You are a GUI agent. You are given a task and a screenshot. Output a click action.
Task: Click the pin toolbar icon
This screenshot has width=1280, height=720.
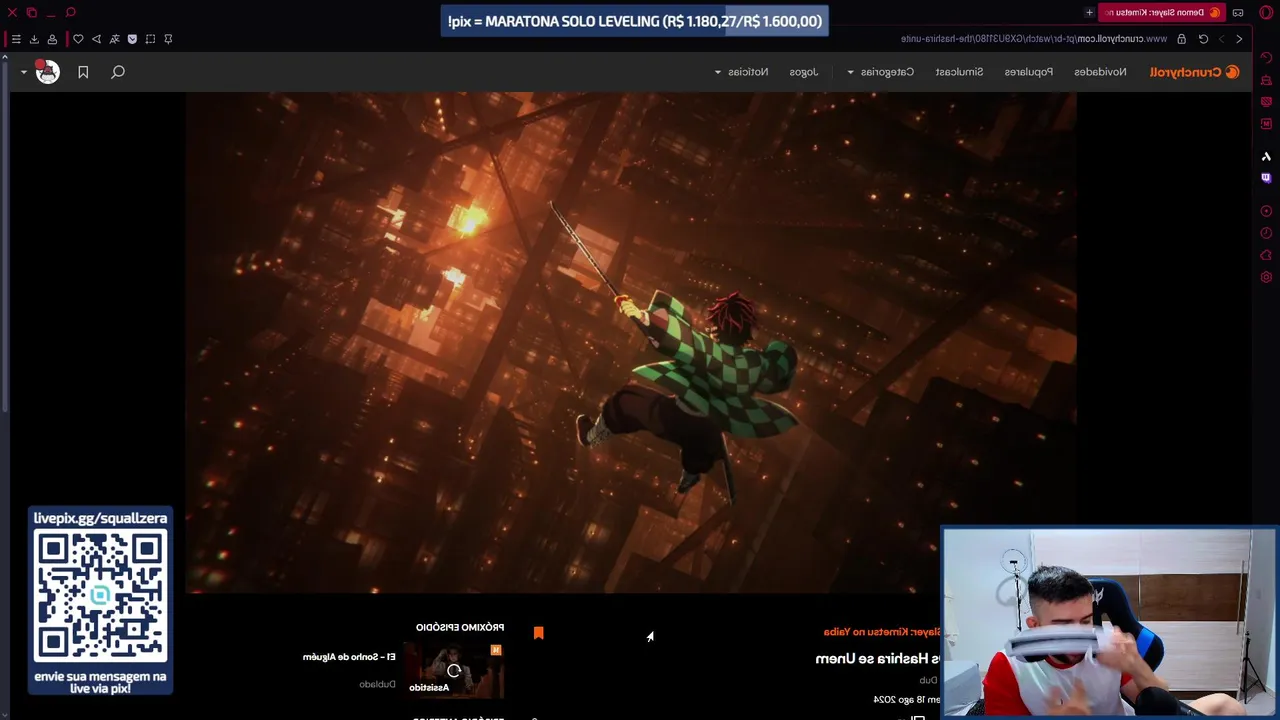(168, 39)
